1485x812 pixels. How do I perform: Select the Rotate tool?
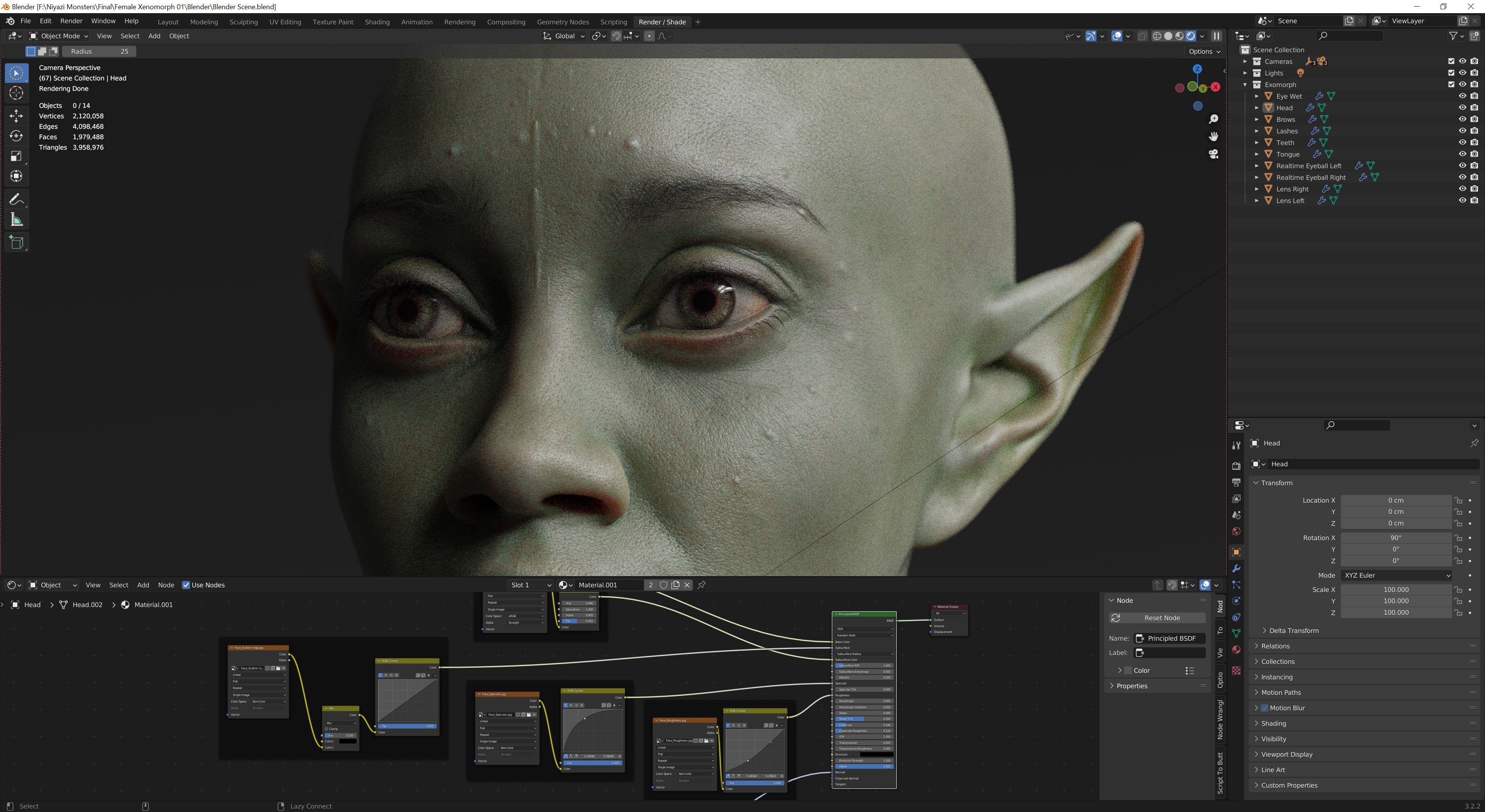point(16,136)
